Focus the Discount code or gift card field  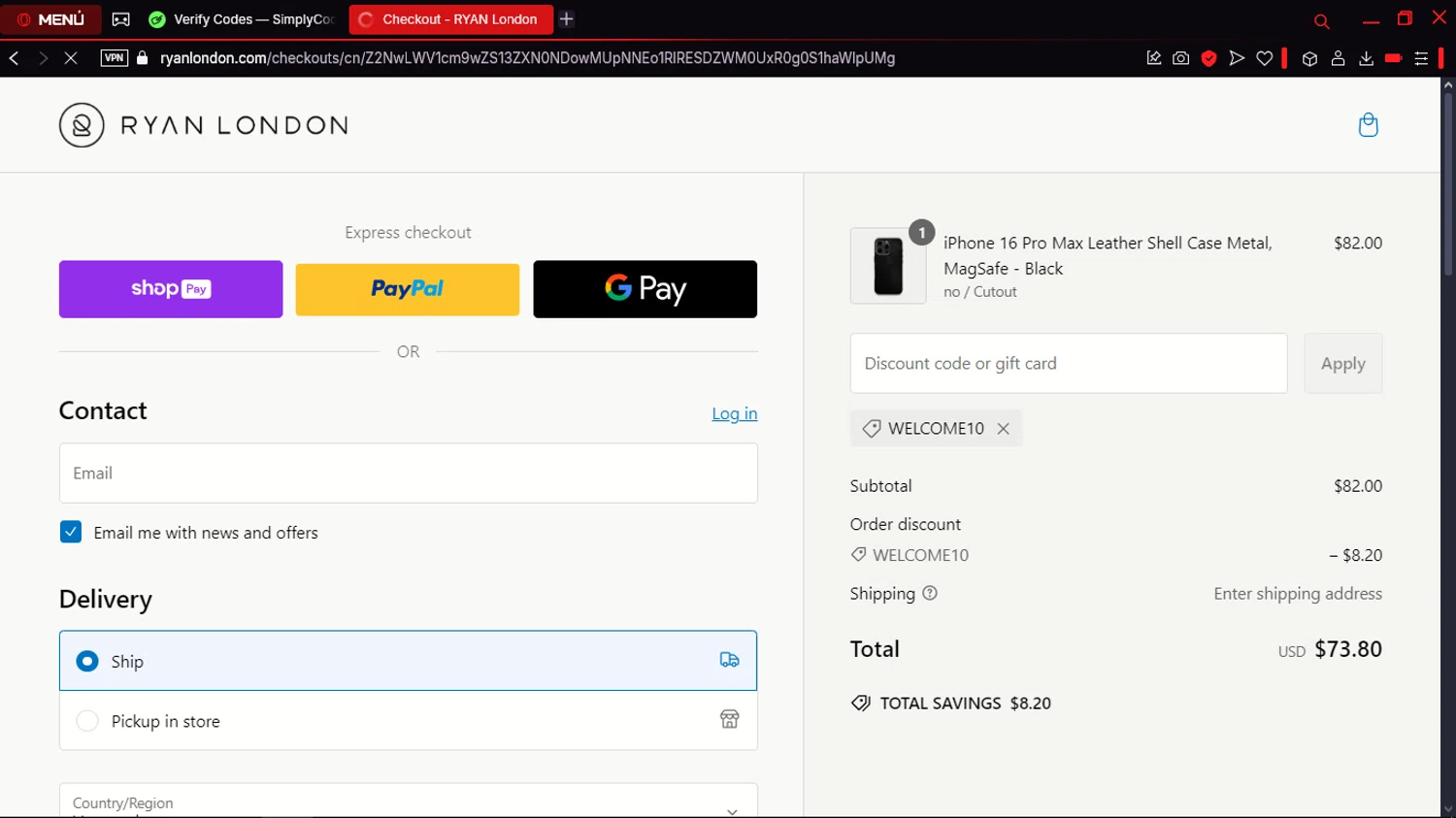1069,364
